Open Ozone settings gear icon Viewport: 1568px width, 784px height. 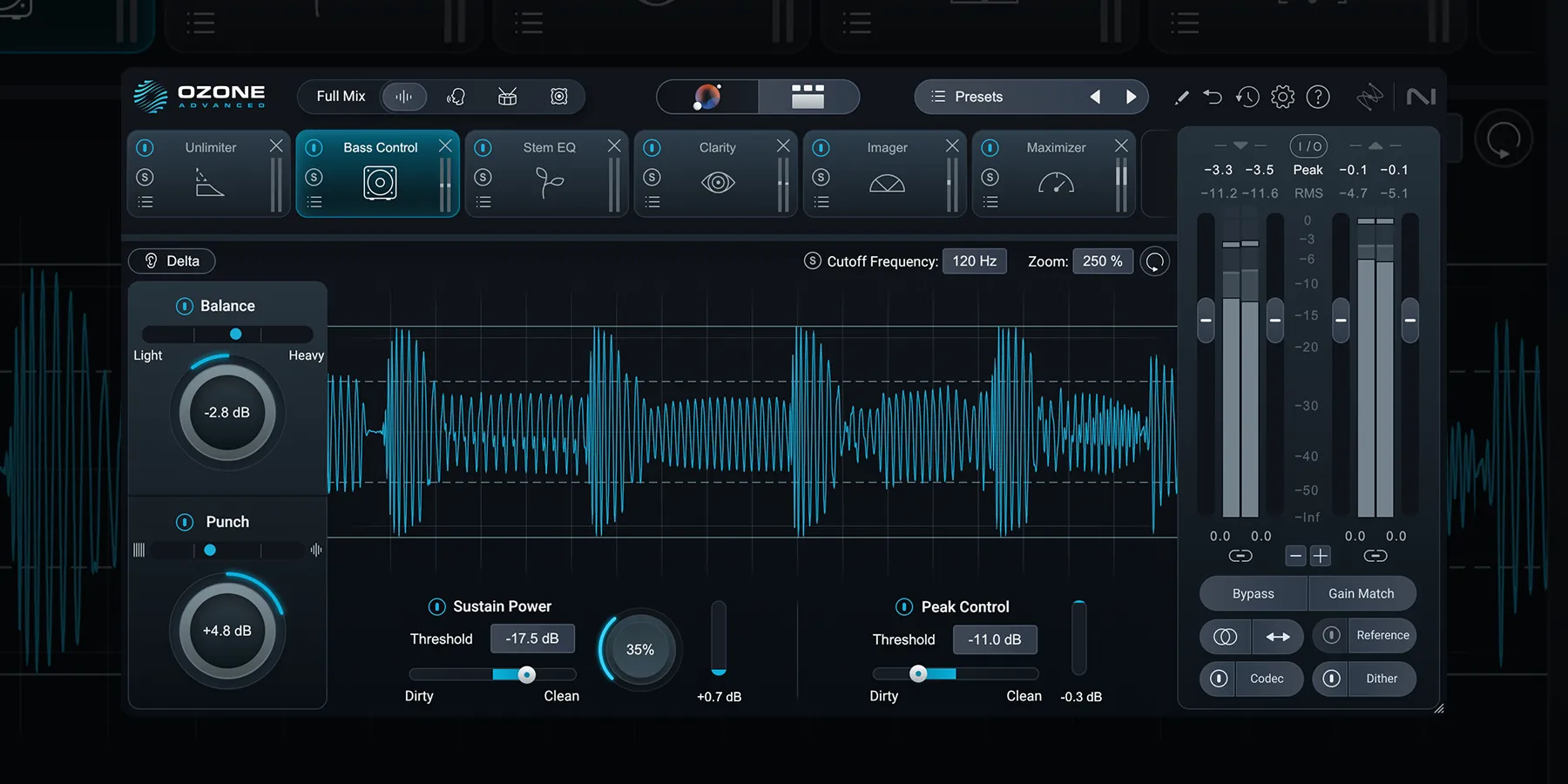pos(1282,97)
